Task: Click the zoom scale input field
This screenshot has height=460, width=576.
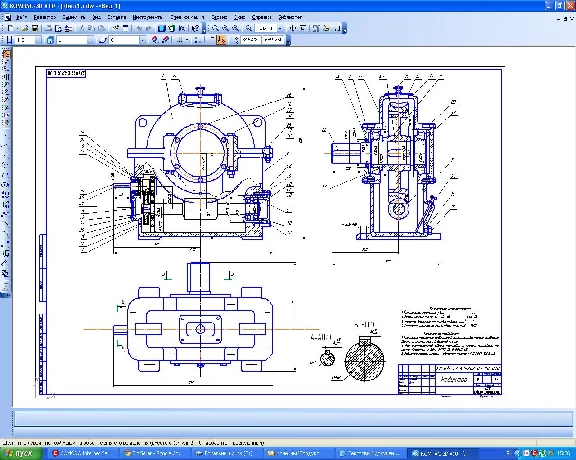Action: [x=266, y=28]
